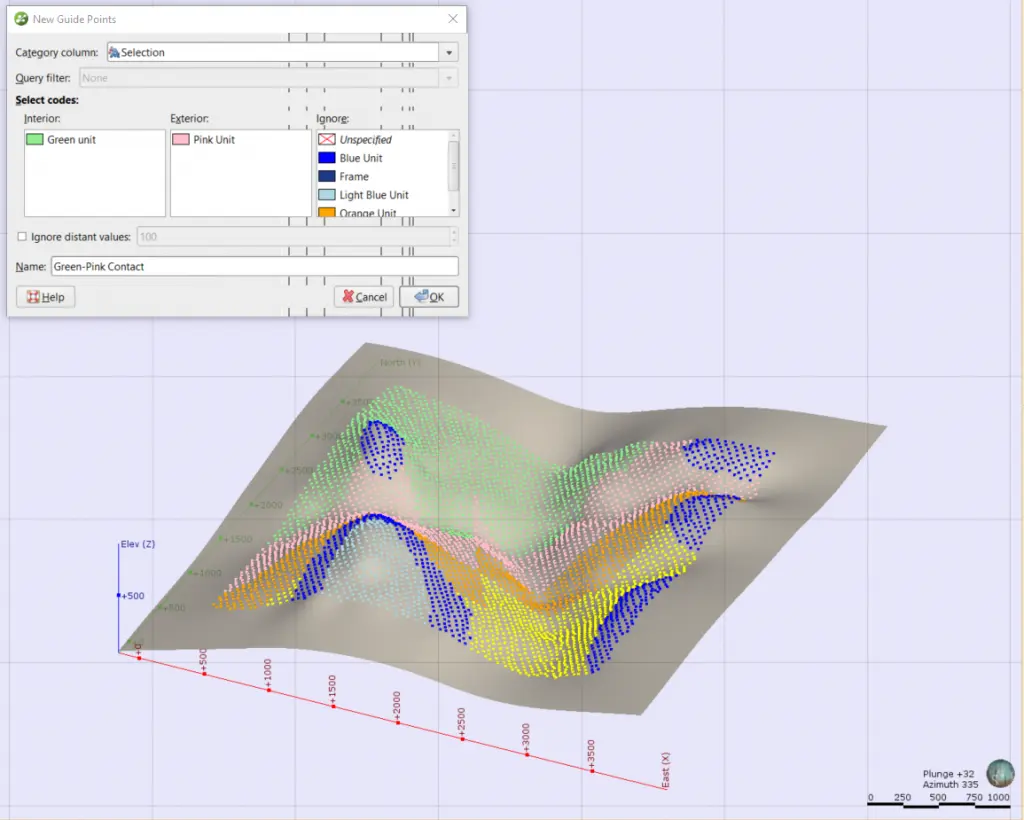1024x820 pixels.
Task: Click the crossed-box icon beside Unspecified
Action: pos(326,139)
